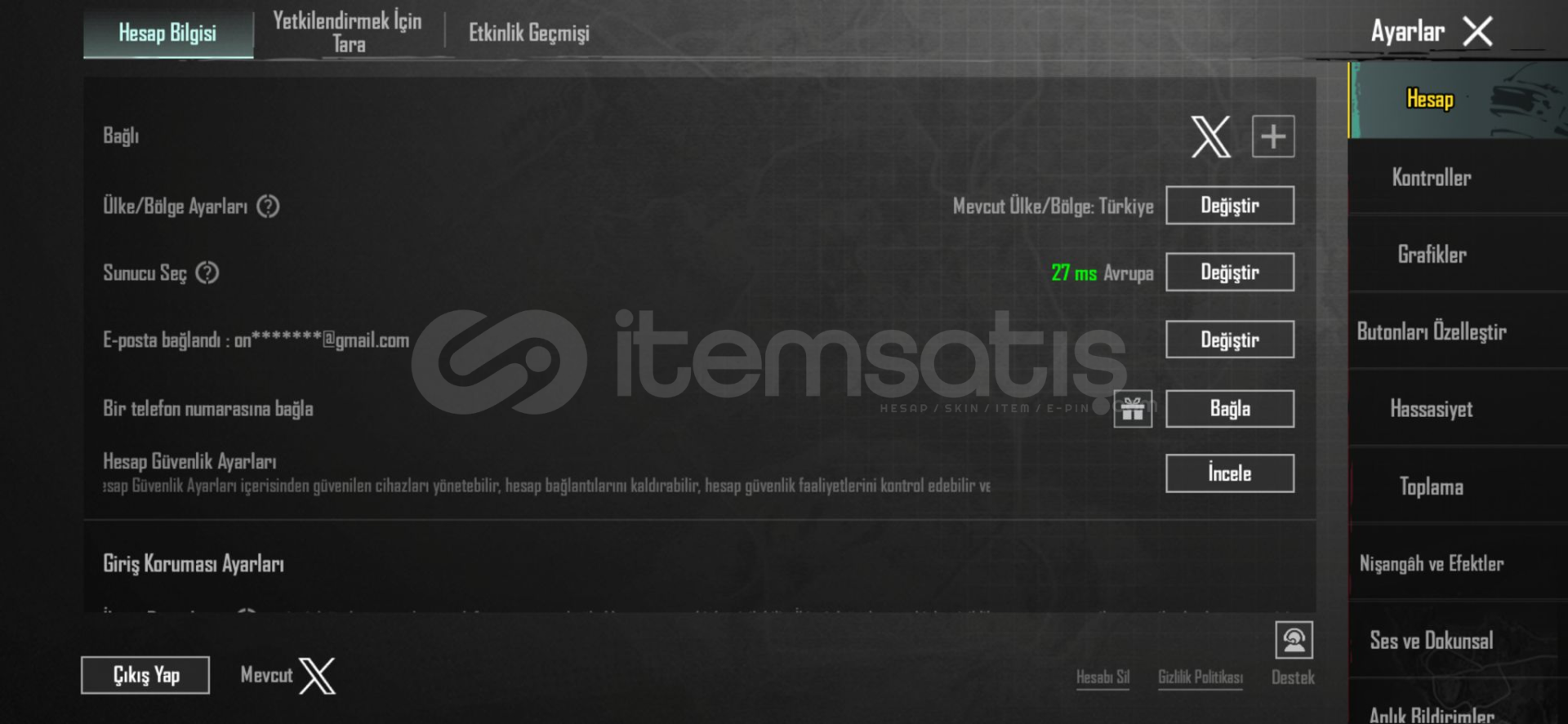Open Destek support headset icon
The width and height of the screenshot is (1568, 724).
point(1294,640)
